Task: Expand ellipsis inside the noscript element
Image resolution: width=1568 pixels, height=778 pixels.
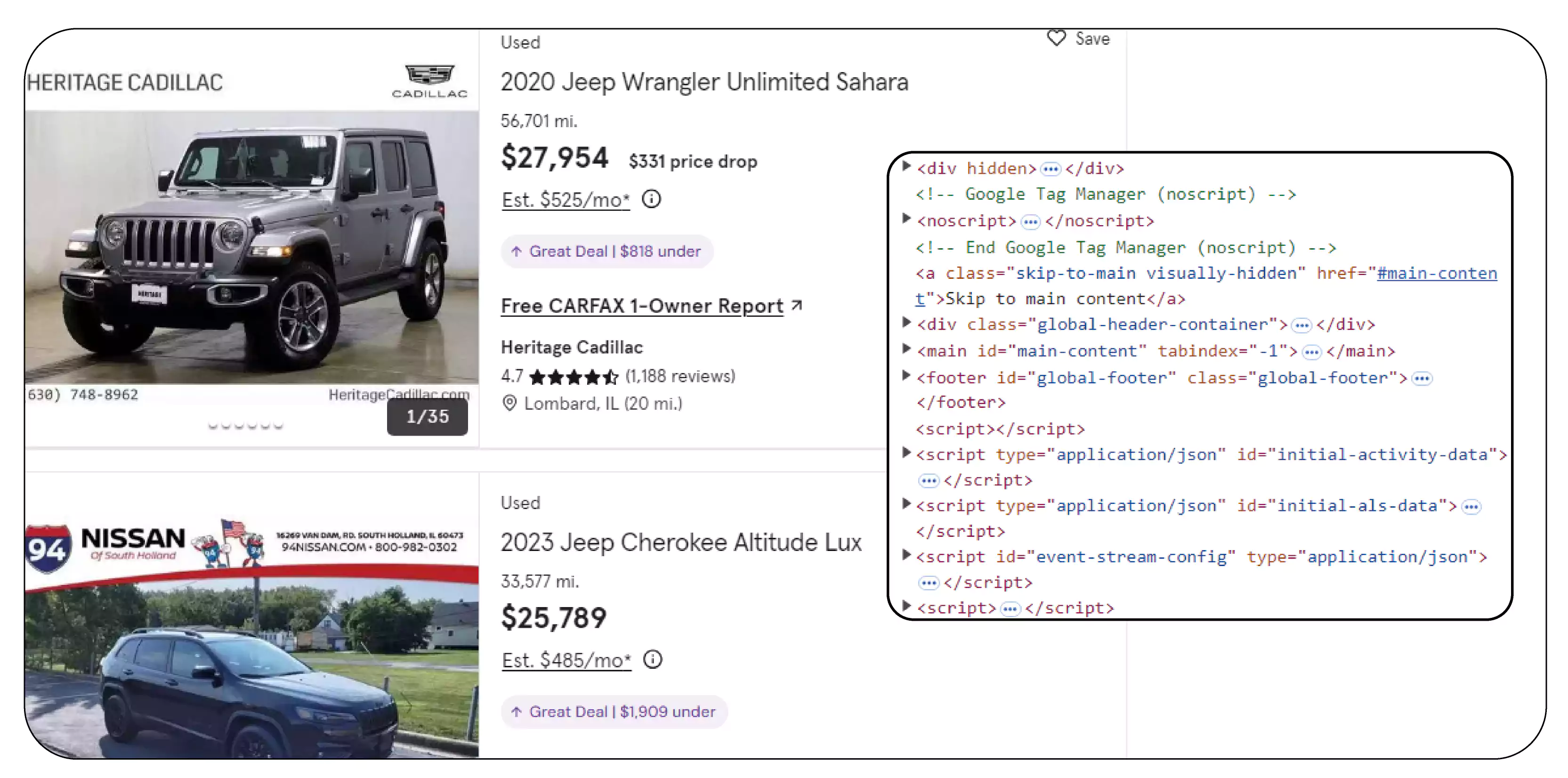Action: click(1031, 222)
